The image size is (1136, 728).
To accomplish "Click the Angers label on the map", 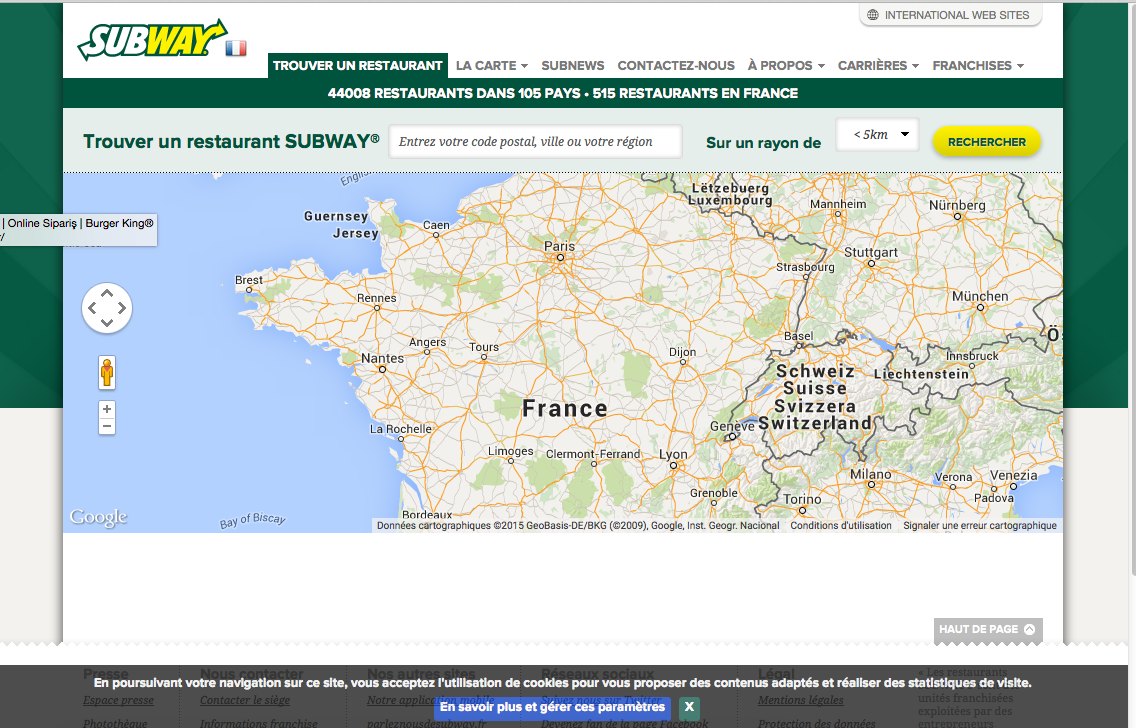I will click(427, 342).
